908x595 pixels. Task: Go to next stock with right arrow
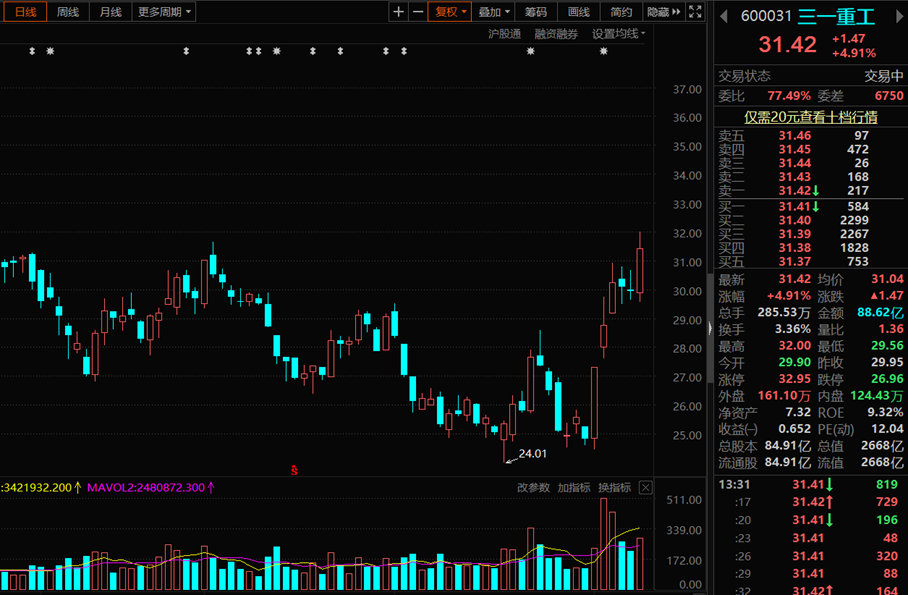(899, 16)
